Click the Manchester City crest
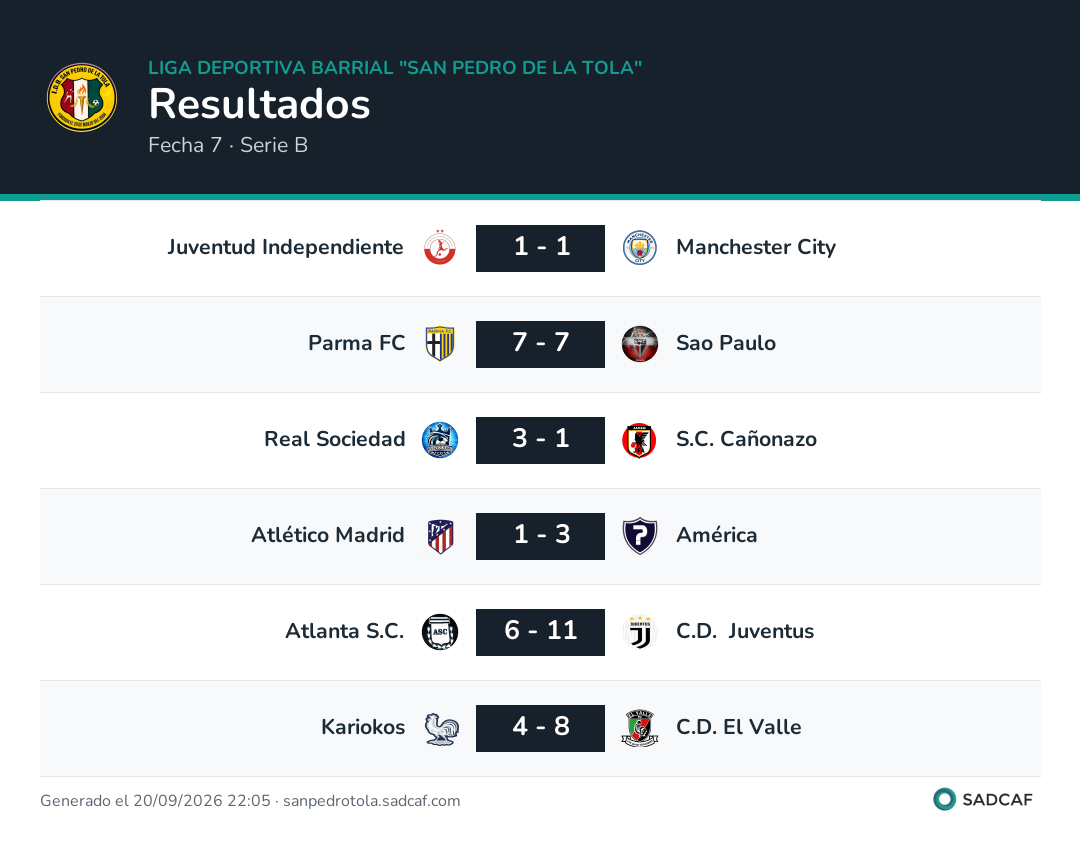Image resolution: width=1080 pixels, height=852 pixels. pyautogui.click(x=640, y=248)
